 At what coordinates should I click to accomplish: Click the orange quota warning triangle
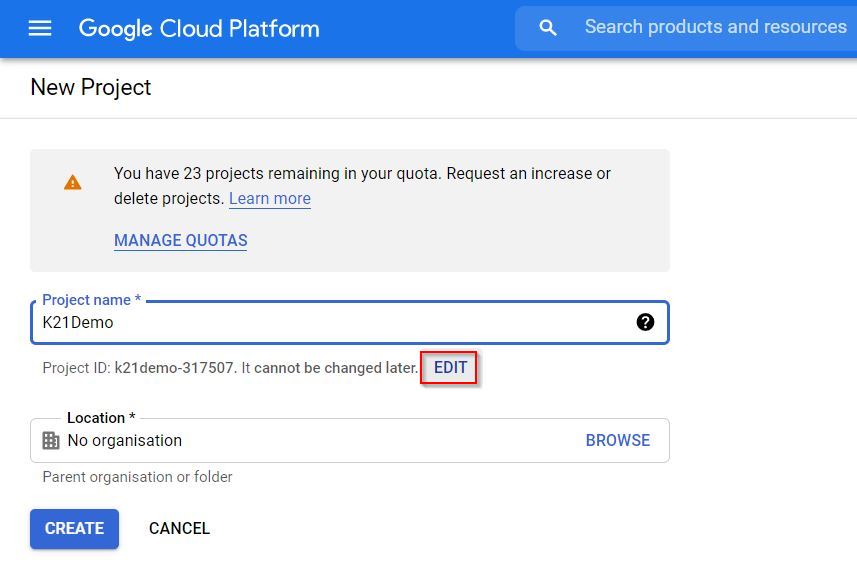click(73, 183)
